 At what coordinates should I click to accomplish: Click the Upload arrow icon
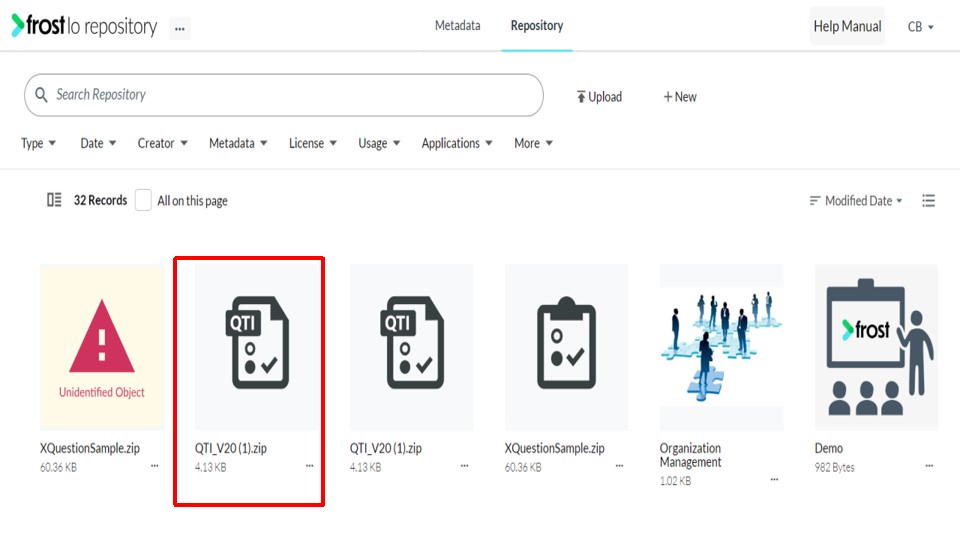point(581,97)
